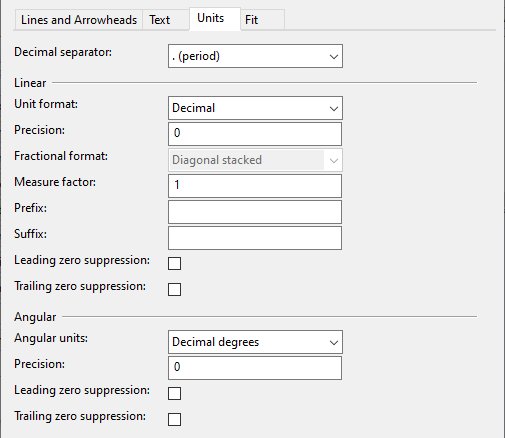Image resolution: width=505 pixels, height=438 pixels.
Task: Expand the Decimal separator dropdown
Action: click(x=255, y=56)
